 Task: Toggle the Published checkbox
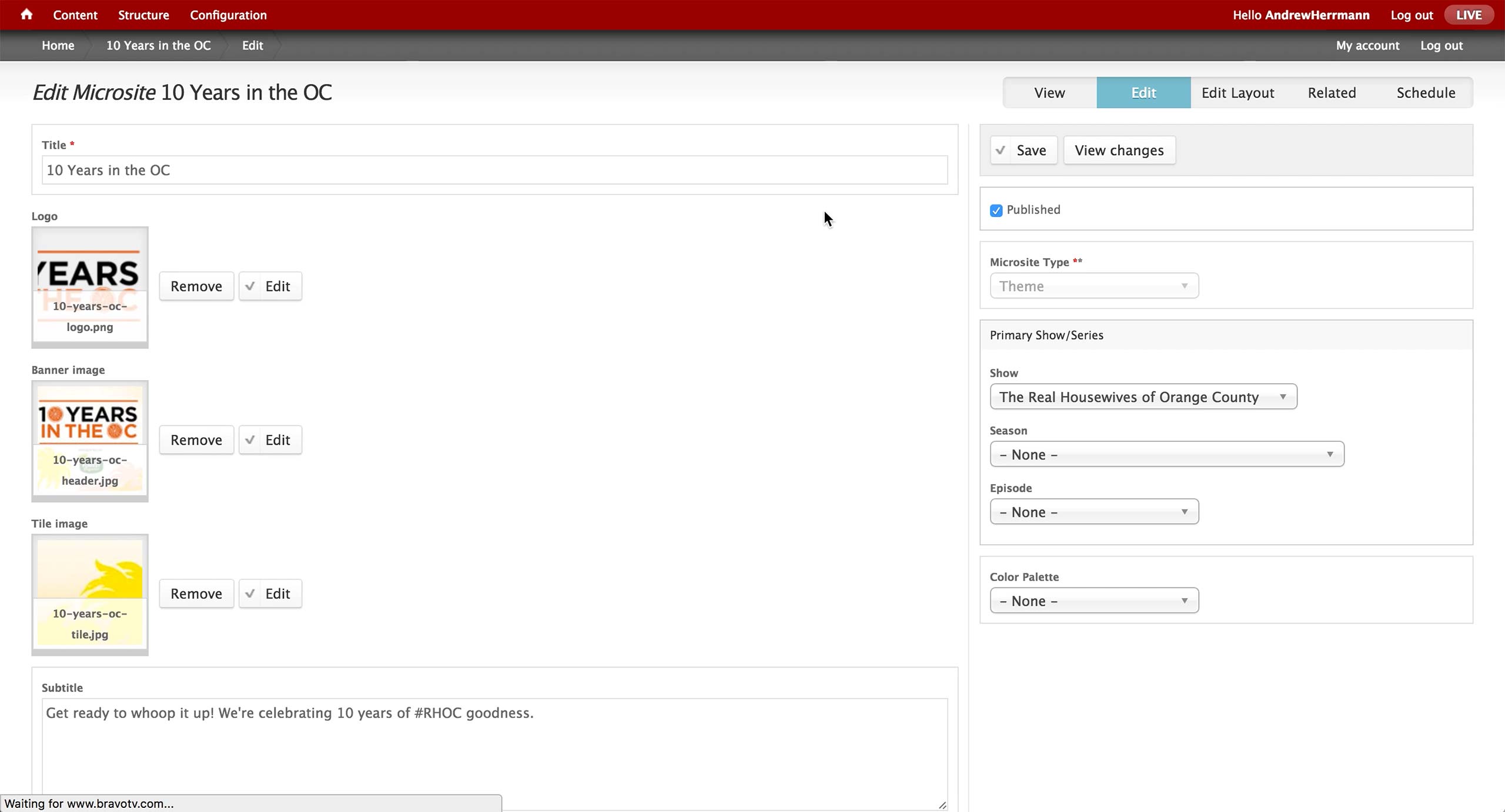996,210
